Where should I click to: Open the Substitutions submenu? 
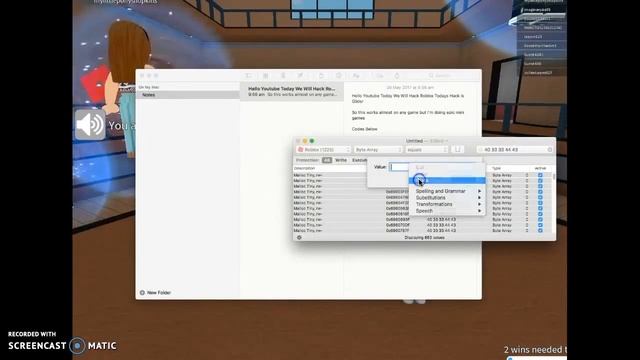(447, 198)
